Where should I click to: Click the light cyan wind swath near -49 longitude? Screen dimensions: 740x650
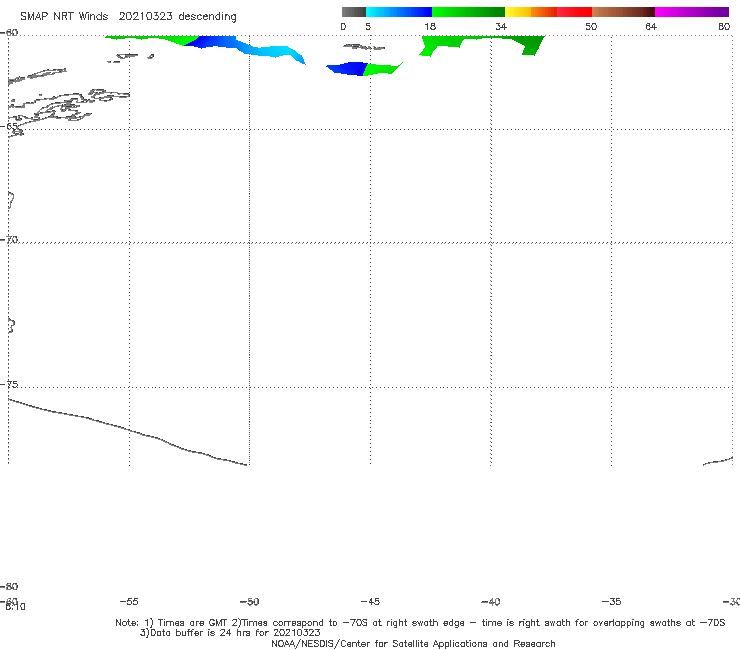point(276,52)
